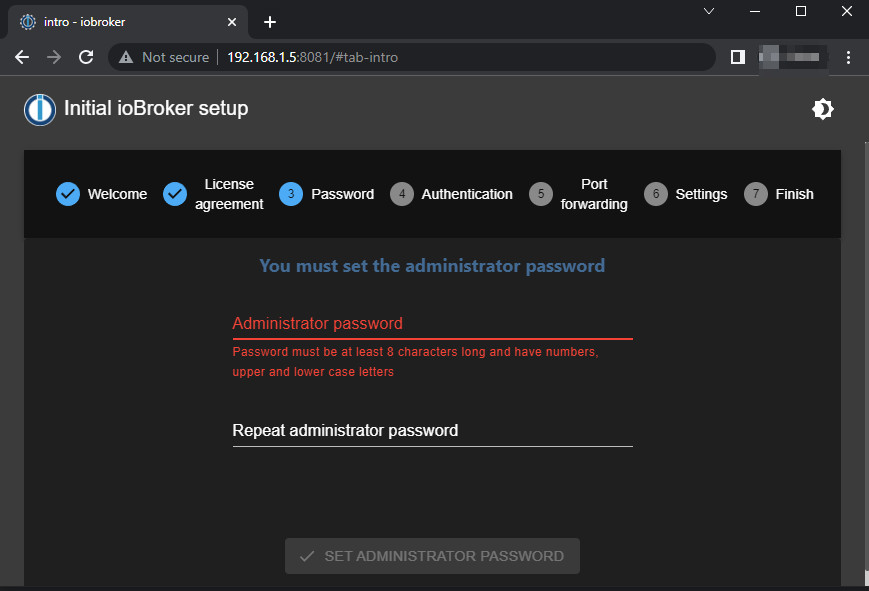869x591 pixels.
Task: Click step 7 Finish circle icon
Action: point(756,194)
